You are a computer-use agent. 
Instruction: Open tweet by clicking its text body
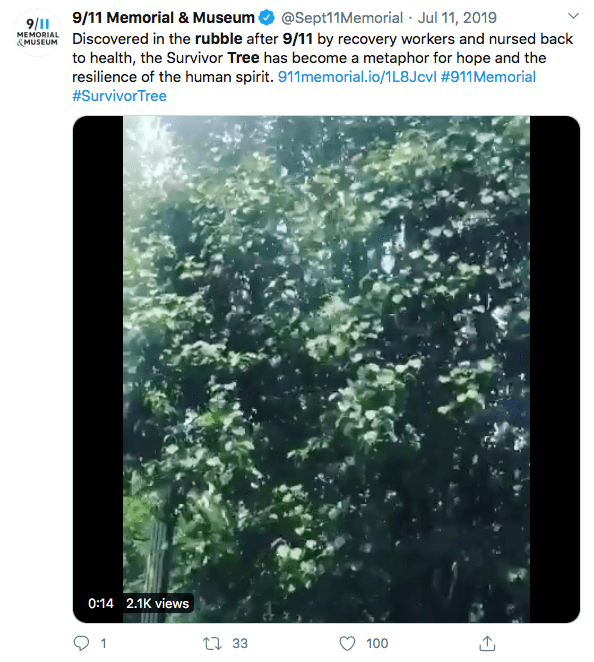(323, 58)
